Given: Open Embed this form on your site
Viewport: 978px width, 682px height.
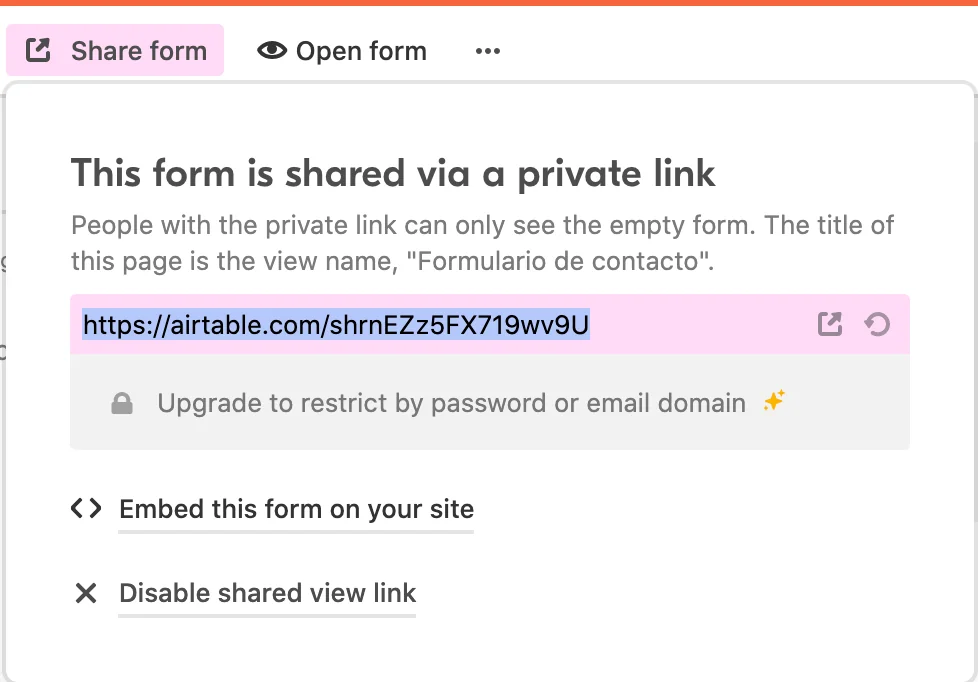Looking at the screenshot, I should 296,509.
